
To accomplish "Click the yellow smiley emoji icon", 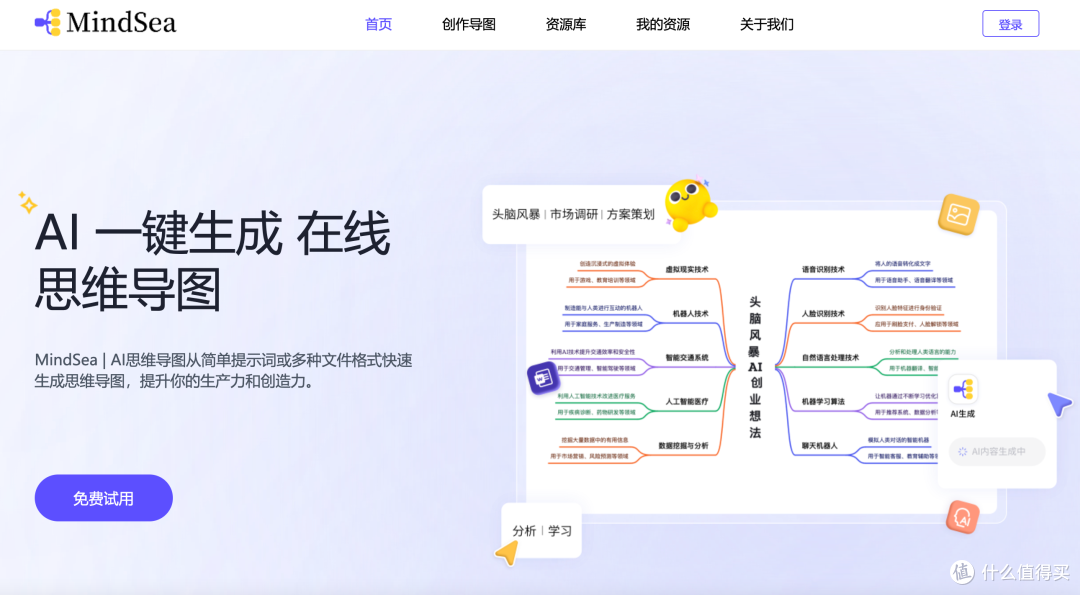I will point(689,205).
